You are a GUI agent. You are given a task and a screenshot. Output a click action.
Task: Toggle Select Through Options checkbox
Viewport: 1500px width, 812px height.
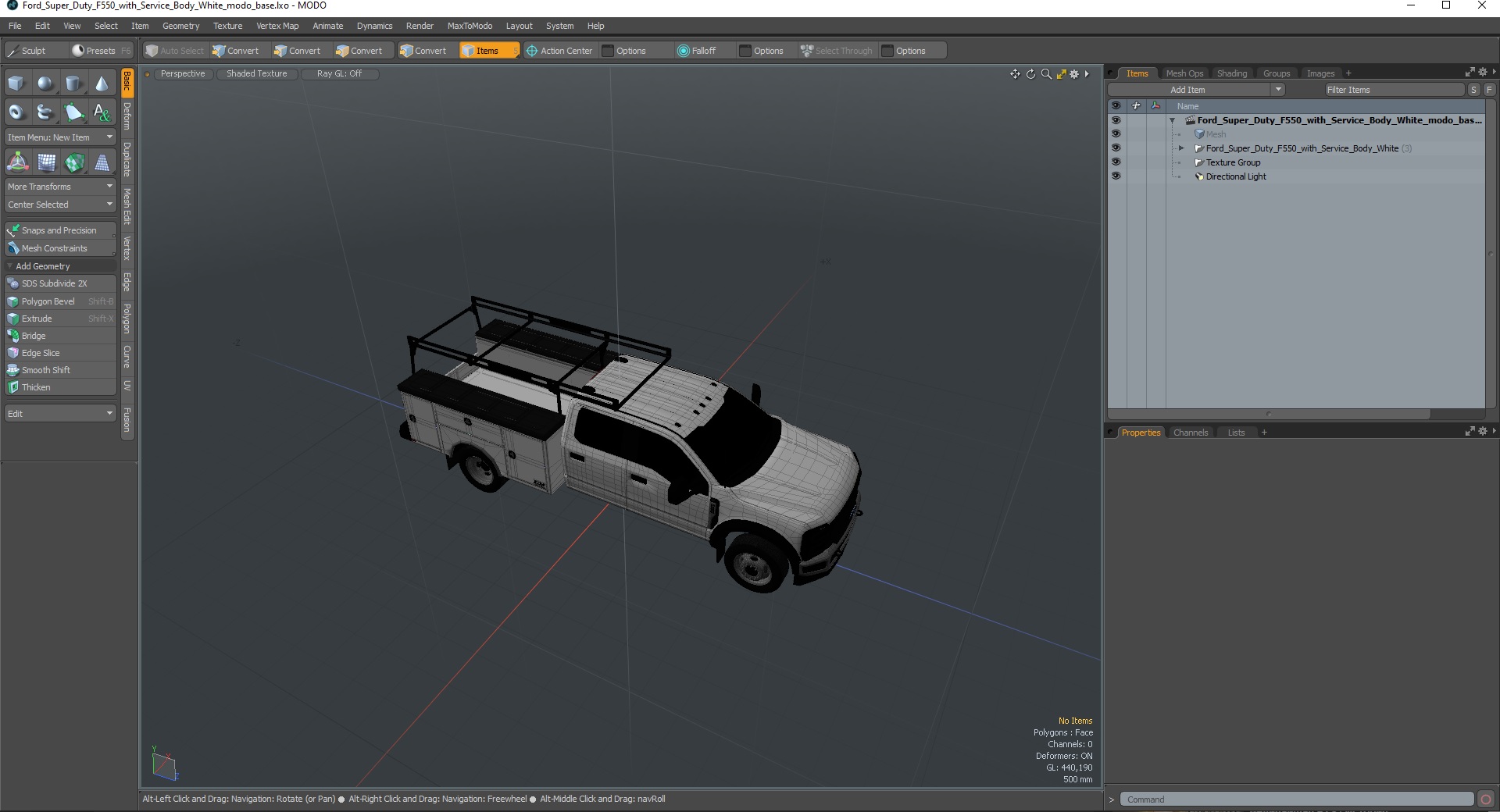click(887, 51)
